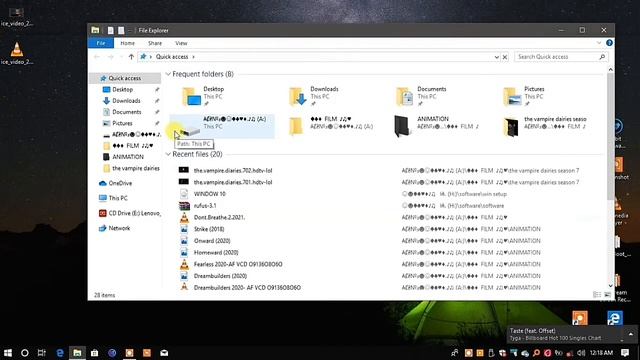Select Desktop in navigation pane
The image size is (640, 360).
[122, 89]
